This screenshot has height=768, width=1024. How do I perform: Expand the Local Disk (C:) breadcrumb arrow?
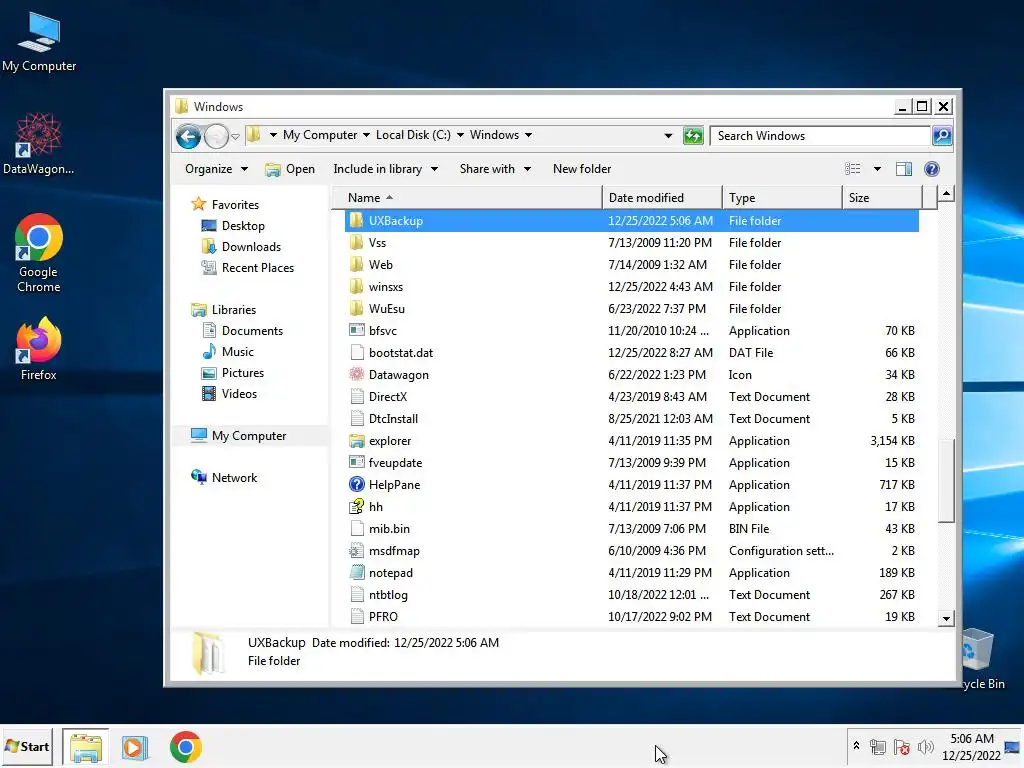point(460,135)
